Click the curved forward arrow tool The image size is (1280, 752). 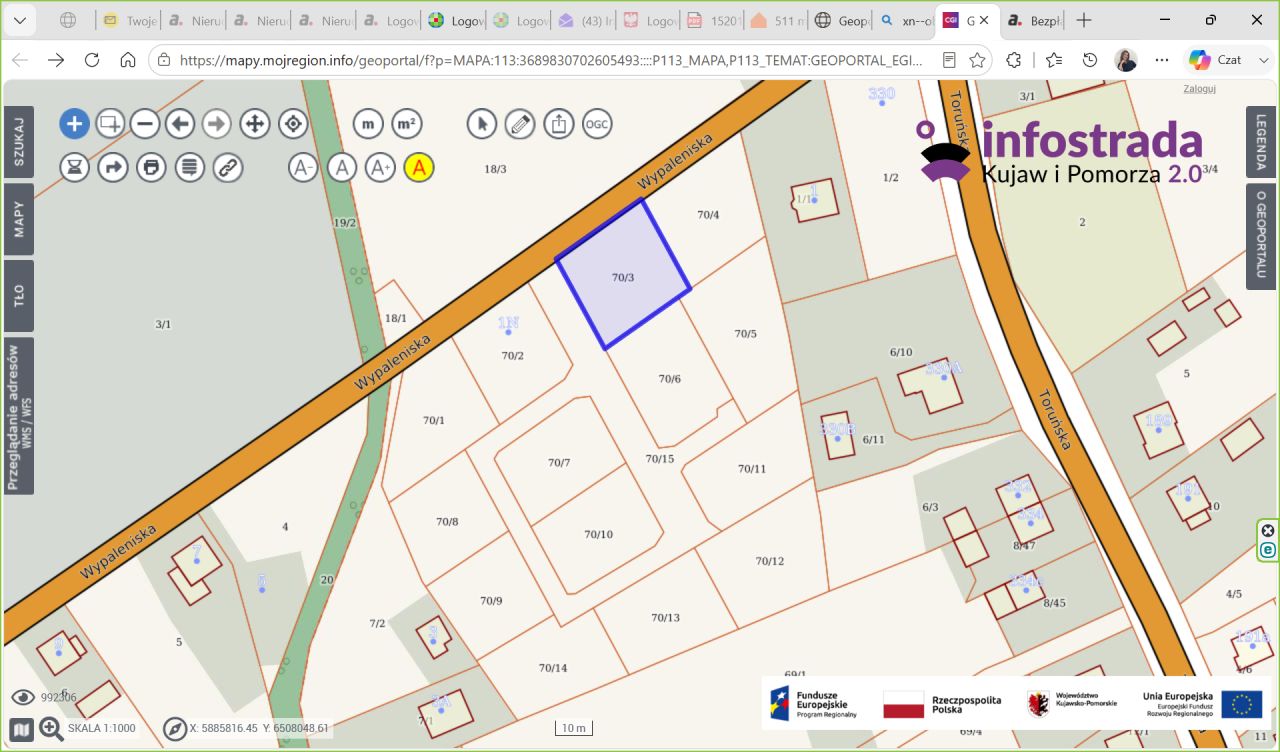113,167
